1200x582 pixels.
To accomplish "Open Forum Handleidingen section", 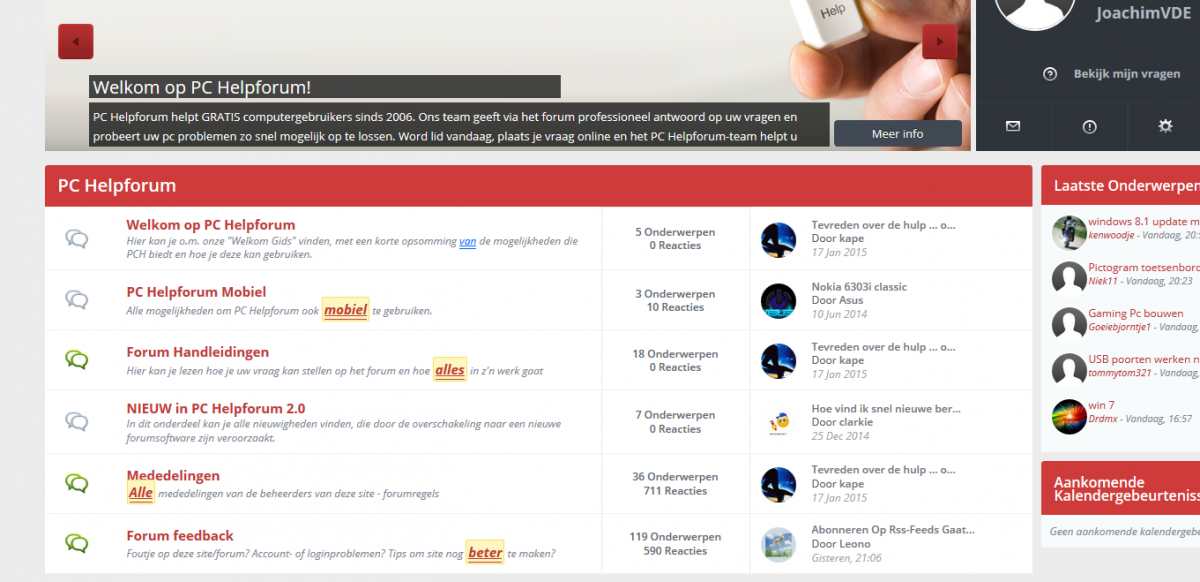I will [197, 352].
